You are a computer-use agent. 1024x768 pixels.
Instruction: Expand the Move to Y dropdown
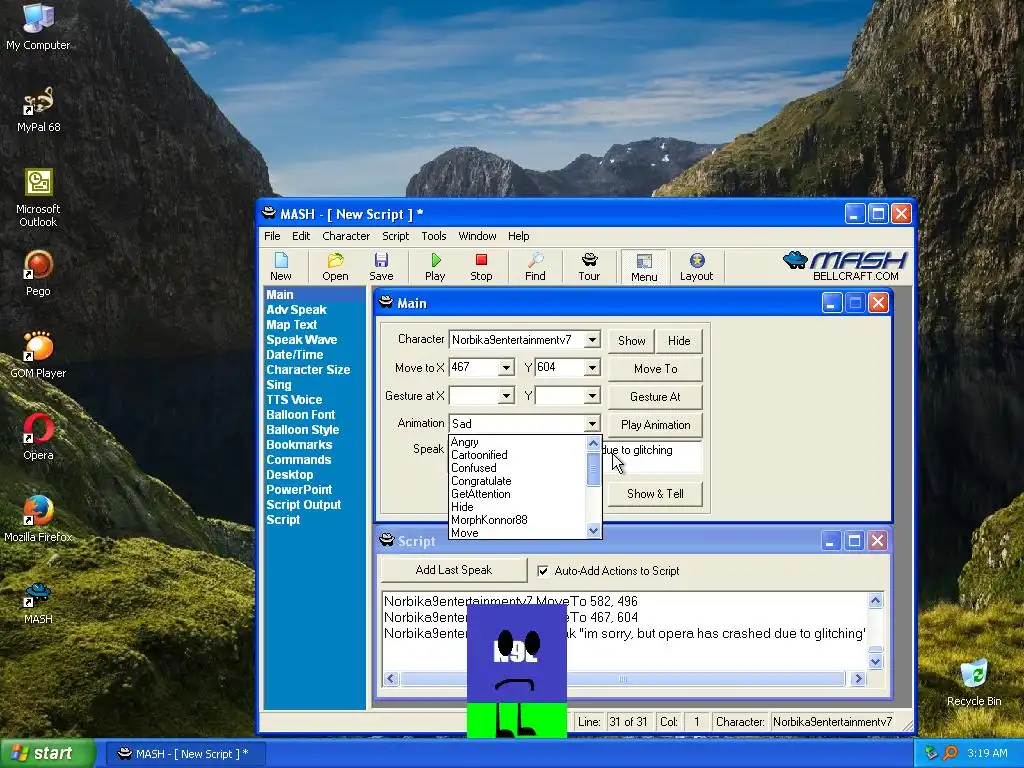[x=592, y=368]
